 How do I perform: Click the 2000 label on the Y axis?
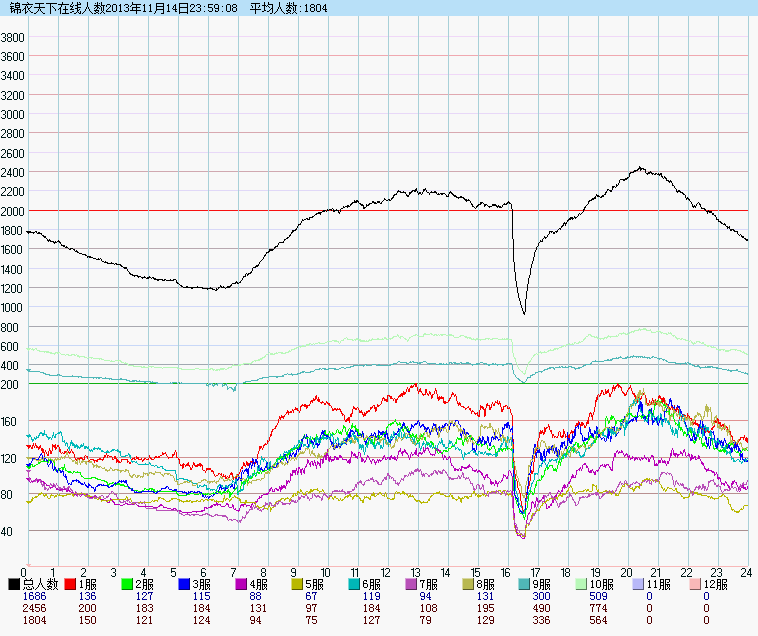[x=13, y=211]
